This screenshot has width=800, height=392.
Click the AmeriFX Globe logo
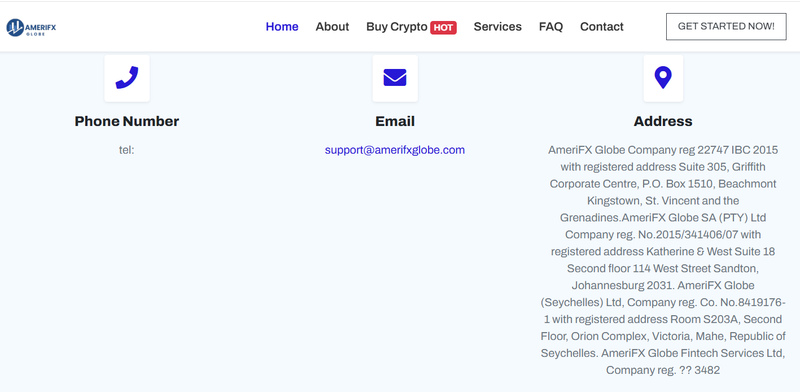coord(31,27)
